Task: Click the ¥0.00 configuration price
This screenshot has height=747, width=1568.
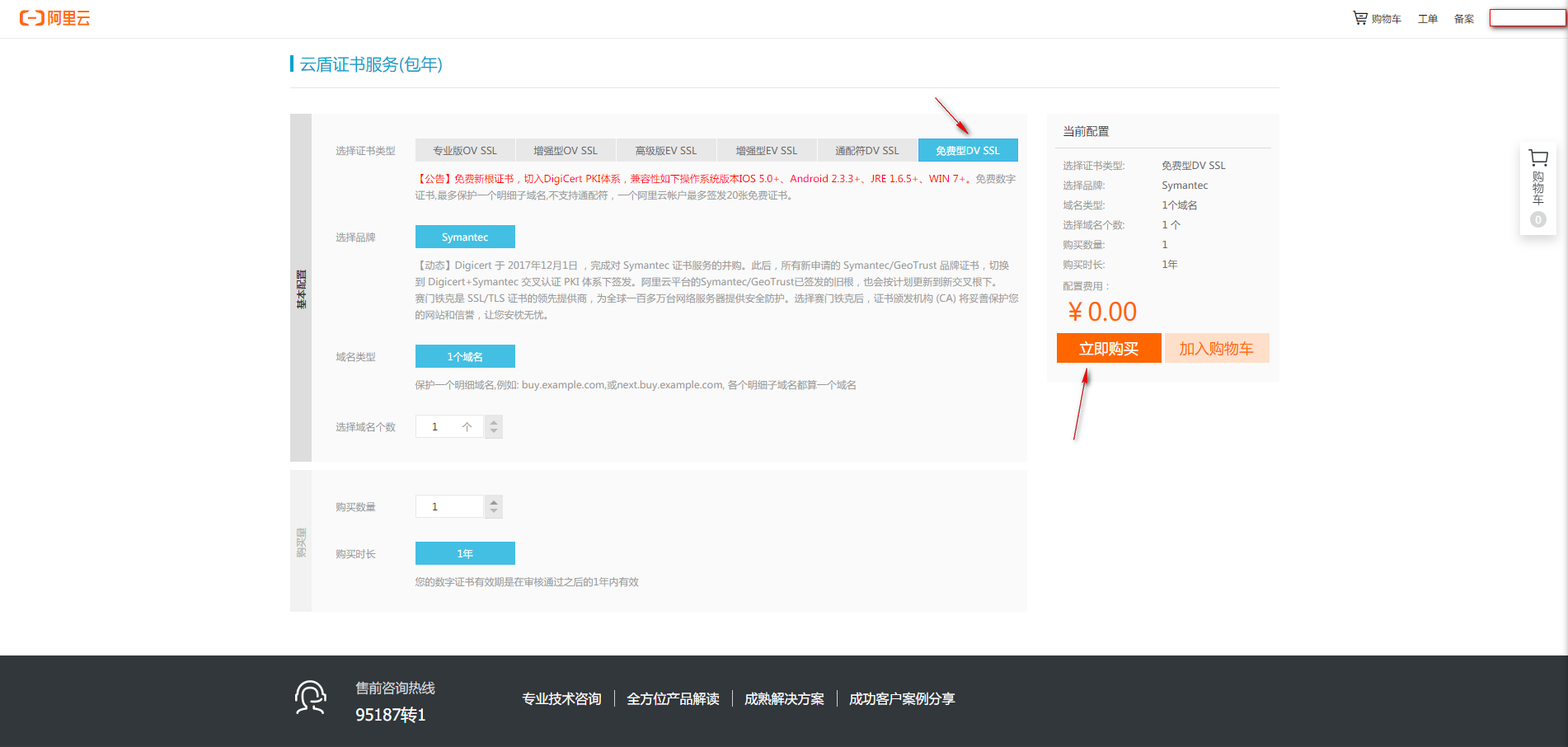Action: point(1102,312)
